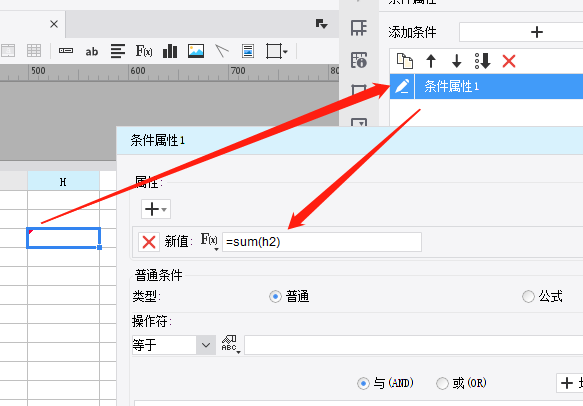Click the 'ab' rich text icon
The width and height of the screenshot is (583, 406).
91,51
